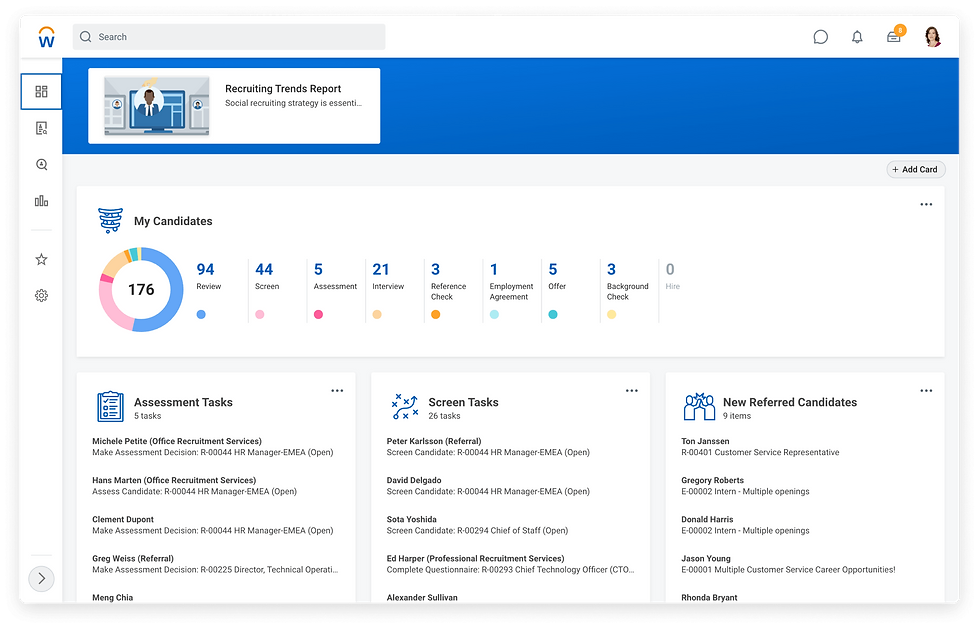This screenshot has height=629, width=980.
Task: Open the chat messages icon
Action: pos(820,36)
